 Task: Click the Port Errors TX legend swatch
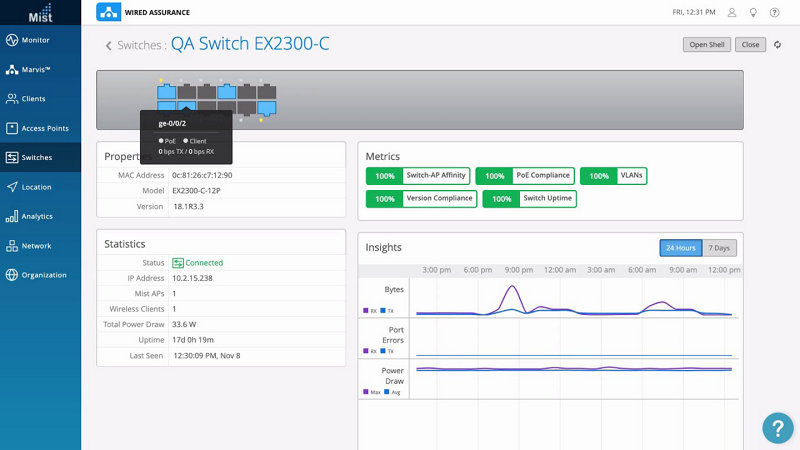383,351
